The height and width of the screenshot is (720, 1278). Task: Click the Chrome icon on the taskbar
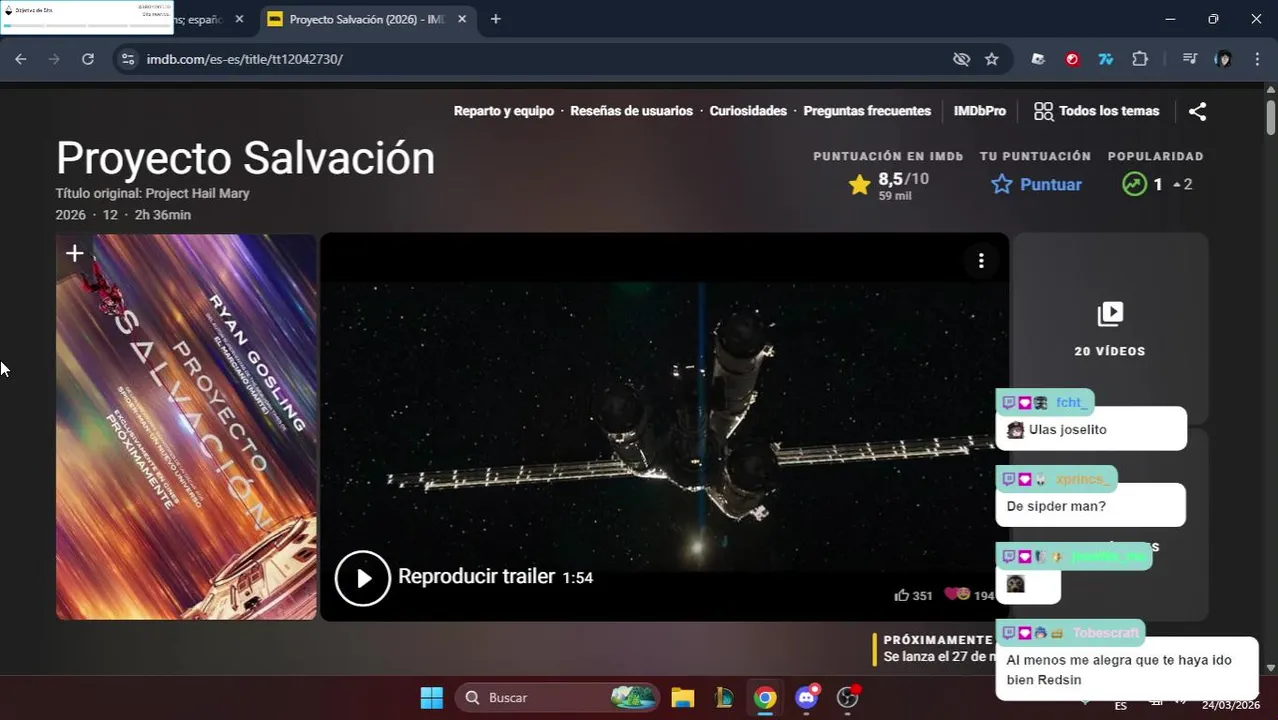click(765, 697)
